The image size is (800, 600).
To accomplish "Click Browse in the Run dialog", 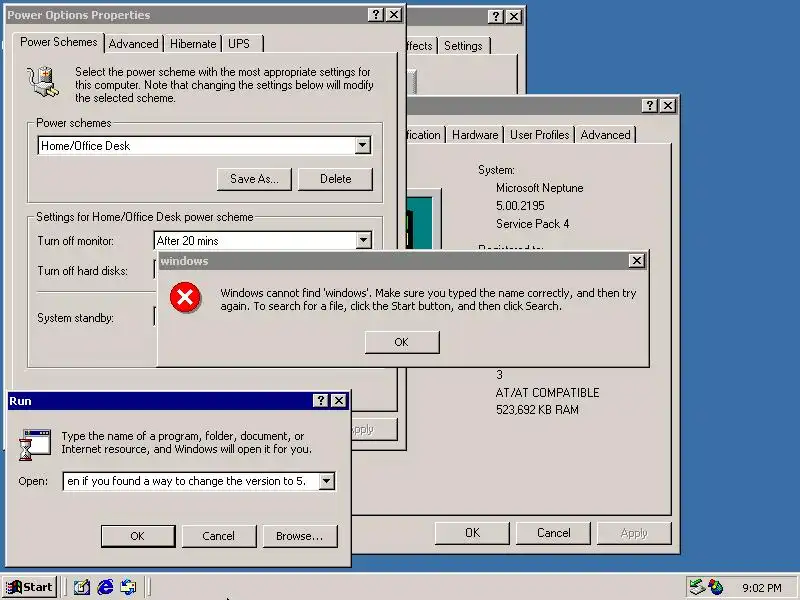I will tap(299, 536).
